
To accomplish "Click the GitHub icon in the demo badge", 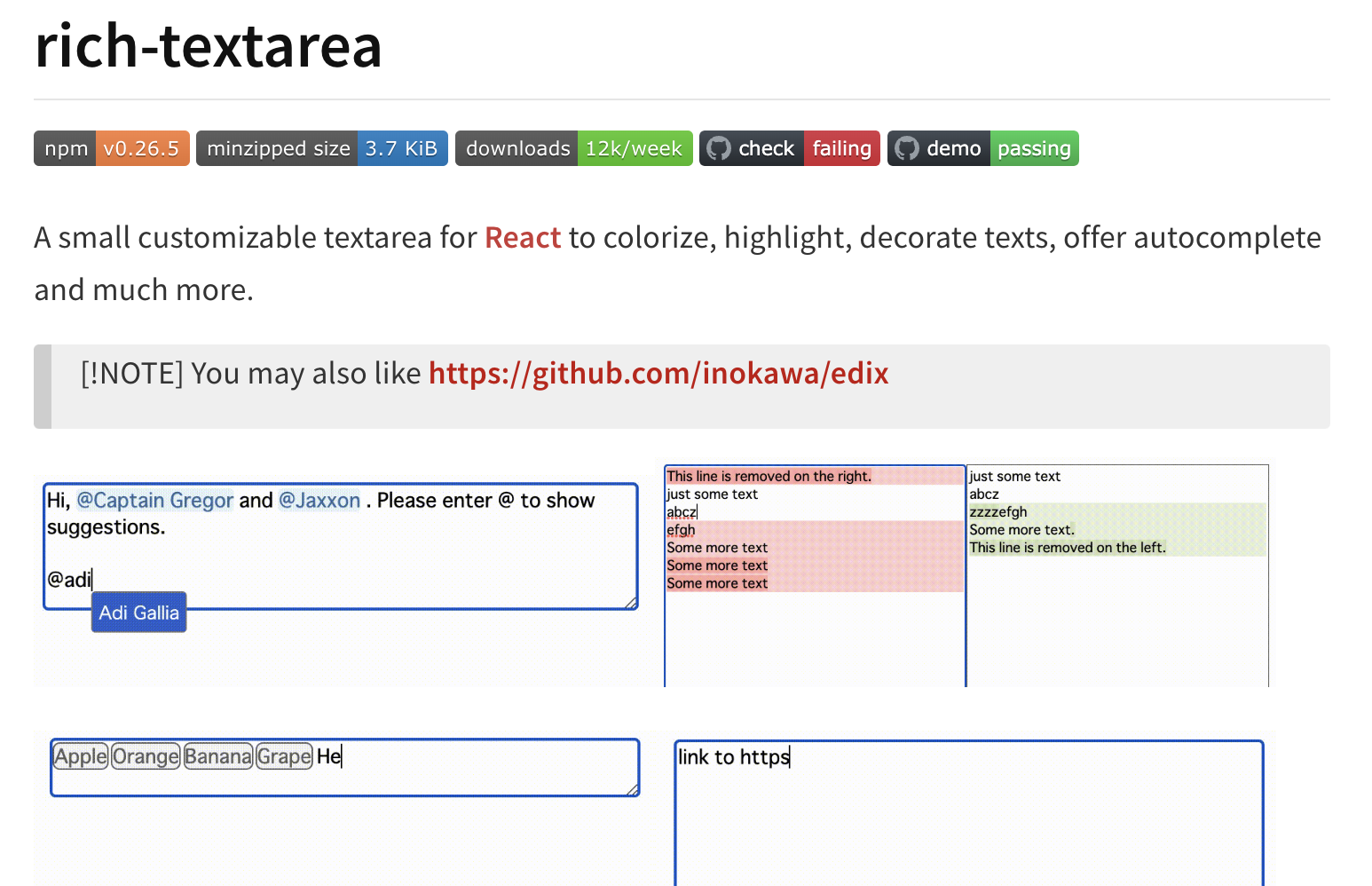I will point(907,148).
